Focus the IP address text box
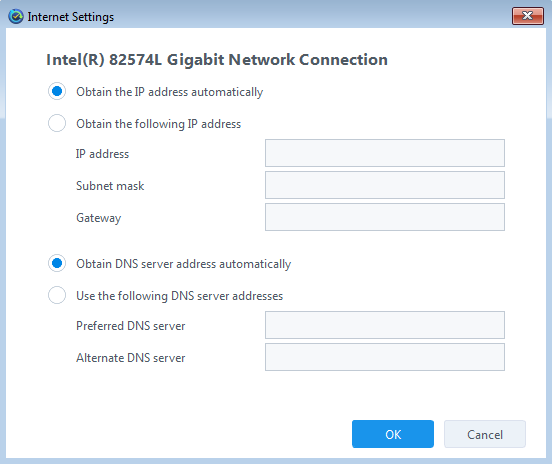 (385, 153)
